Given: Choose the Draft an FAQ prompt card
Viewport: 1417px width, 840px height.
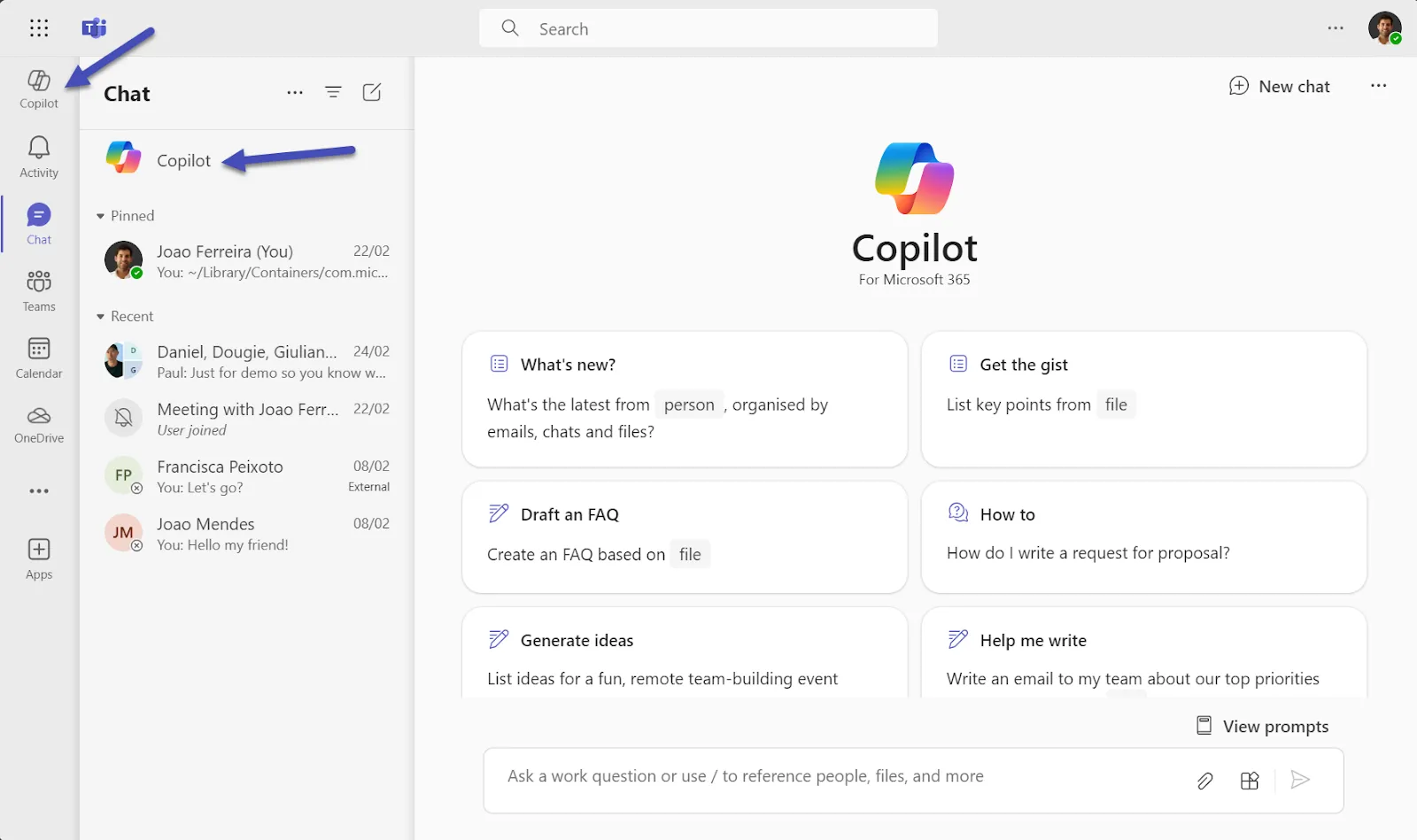Looking at the screenshot, I should [685, 537].
